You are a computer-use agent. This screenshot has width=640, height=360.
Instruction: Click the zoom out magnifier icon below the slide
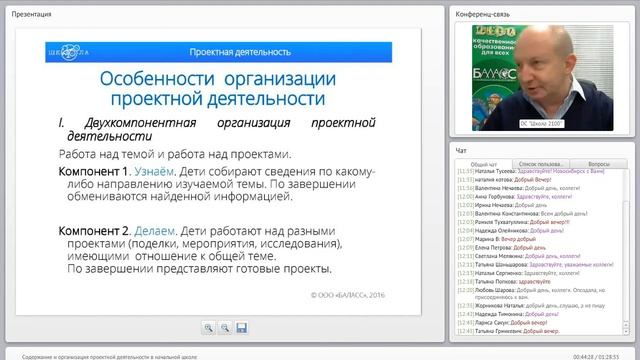click(225, 328)
